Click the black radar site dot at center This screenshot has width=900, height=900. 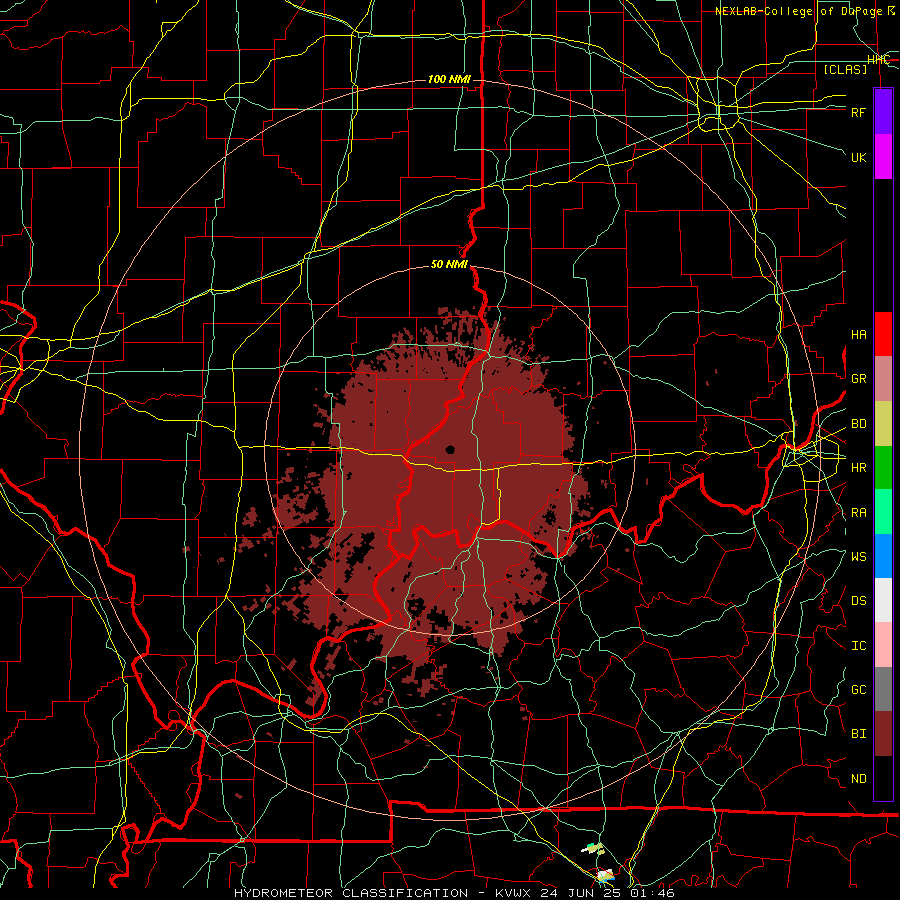click(450, 449)
